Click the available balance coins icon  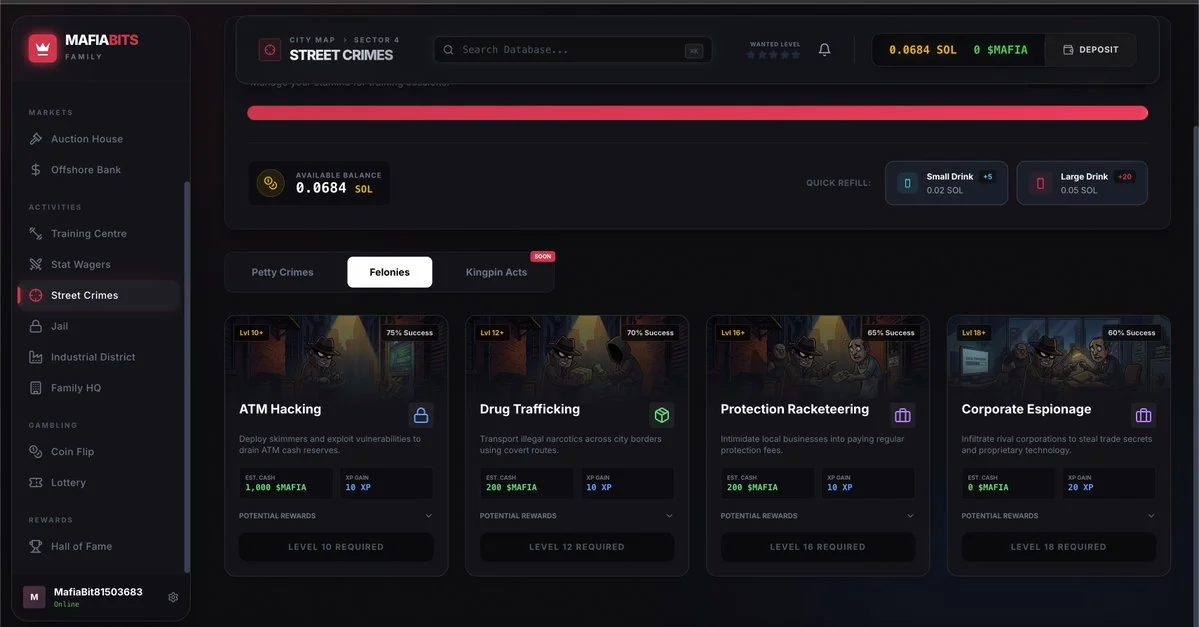(270, 183)
